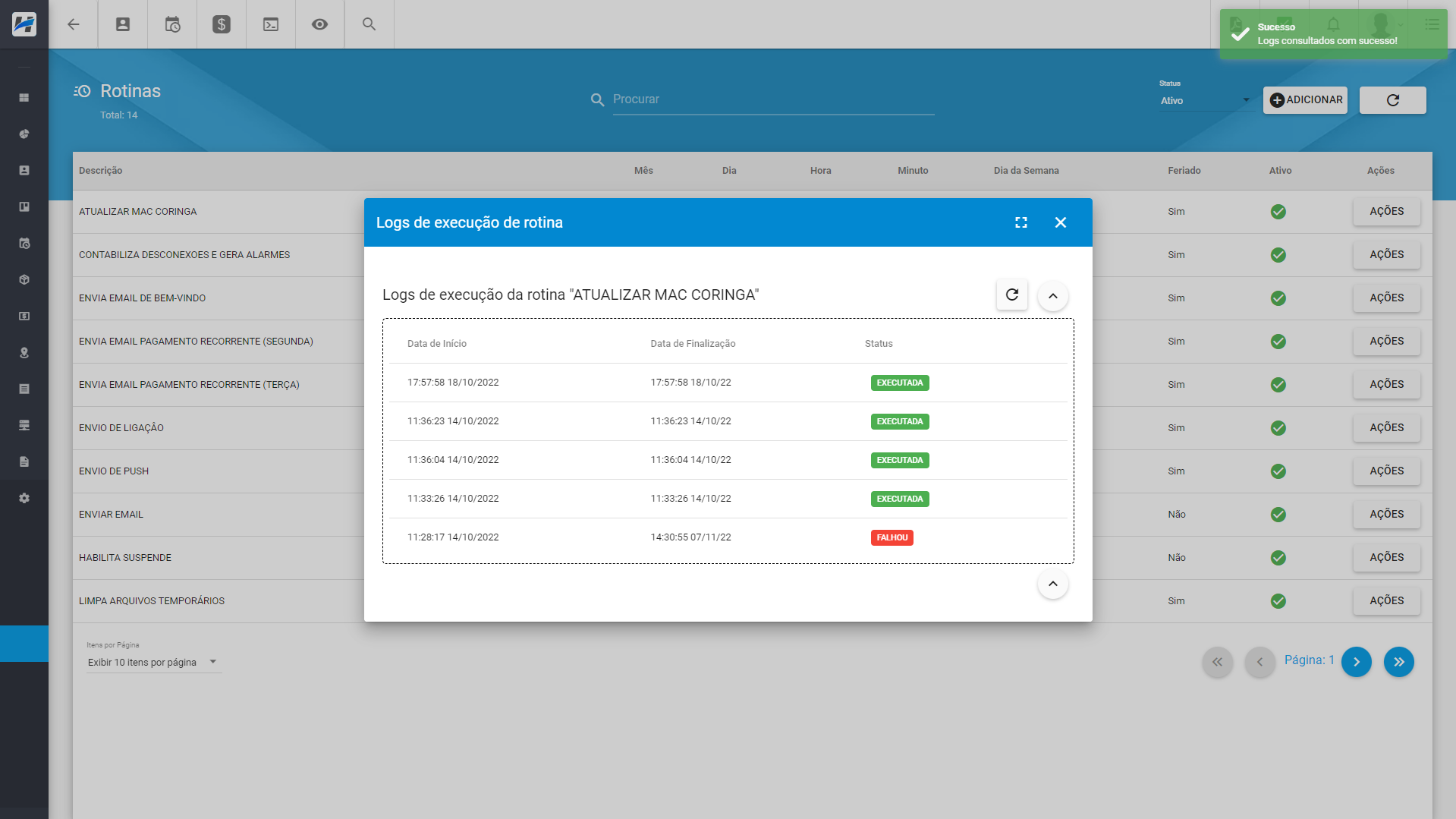Click the Procurar search field
This screenshot has width=1456, height=819.
772,99
